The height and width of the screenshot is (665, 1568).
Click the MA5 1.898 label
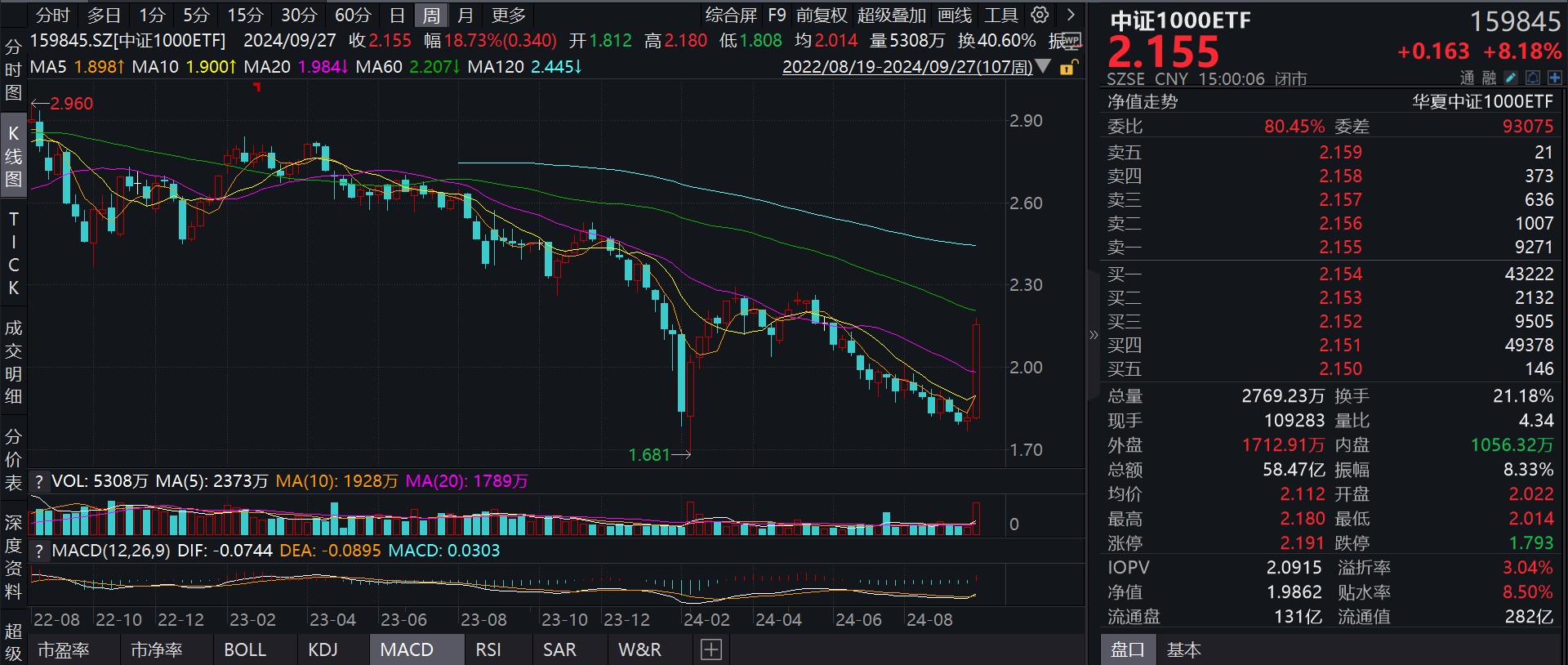click(x=77, y=67)
